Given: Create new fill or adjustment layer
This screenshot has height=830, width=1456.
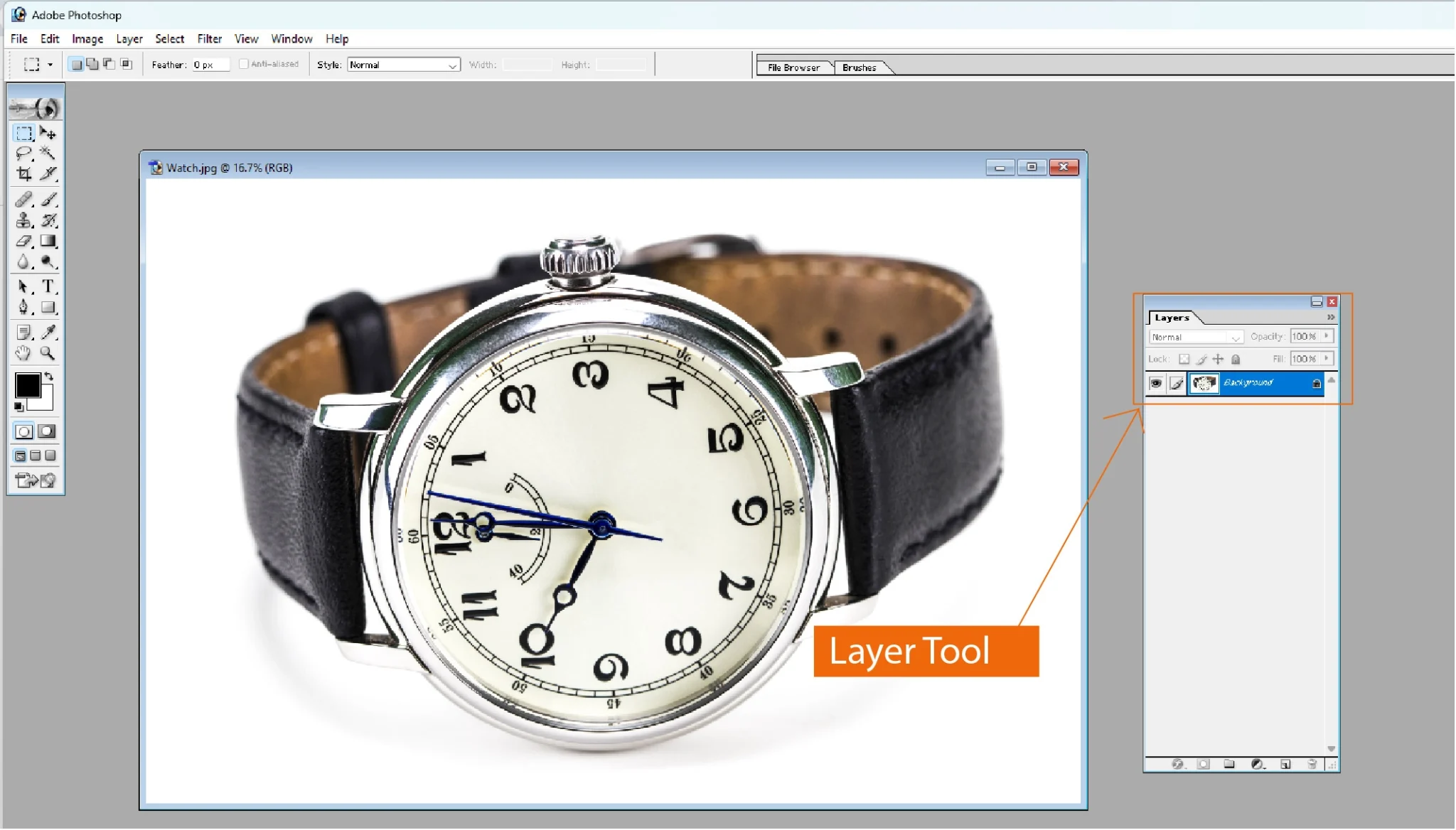Looking at the screenshot, I should tap(1257, 765).
